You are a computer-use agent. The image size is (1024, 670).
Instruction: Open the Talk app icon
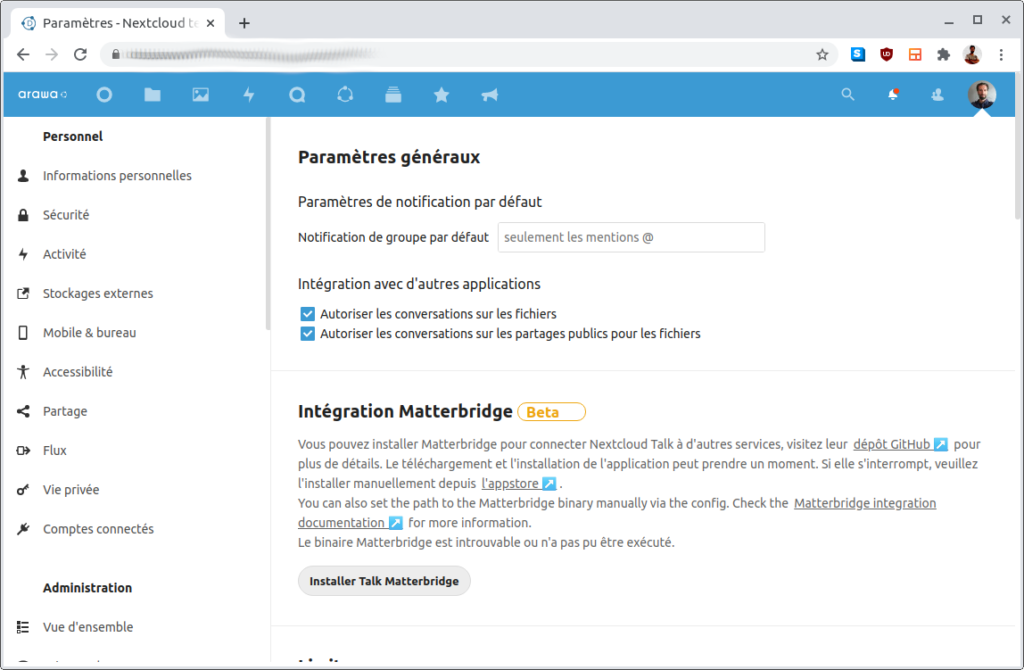tap(297, 95)
